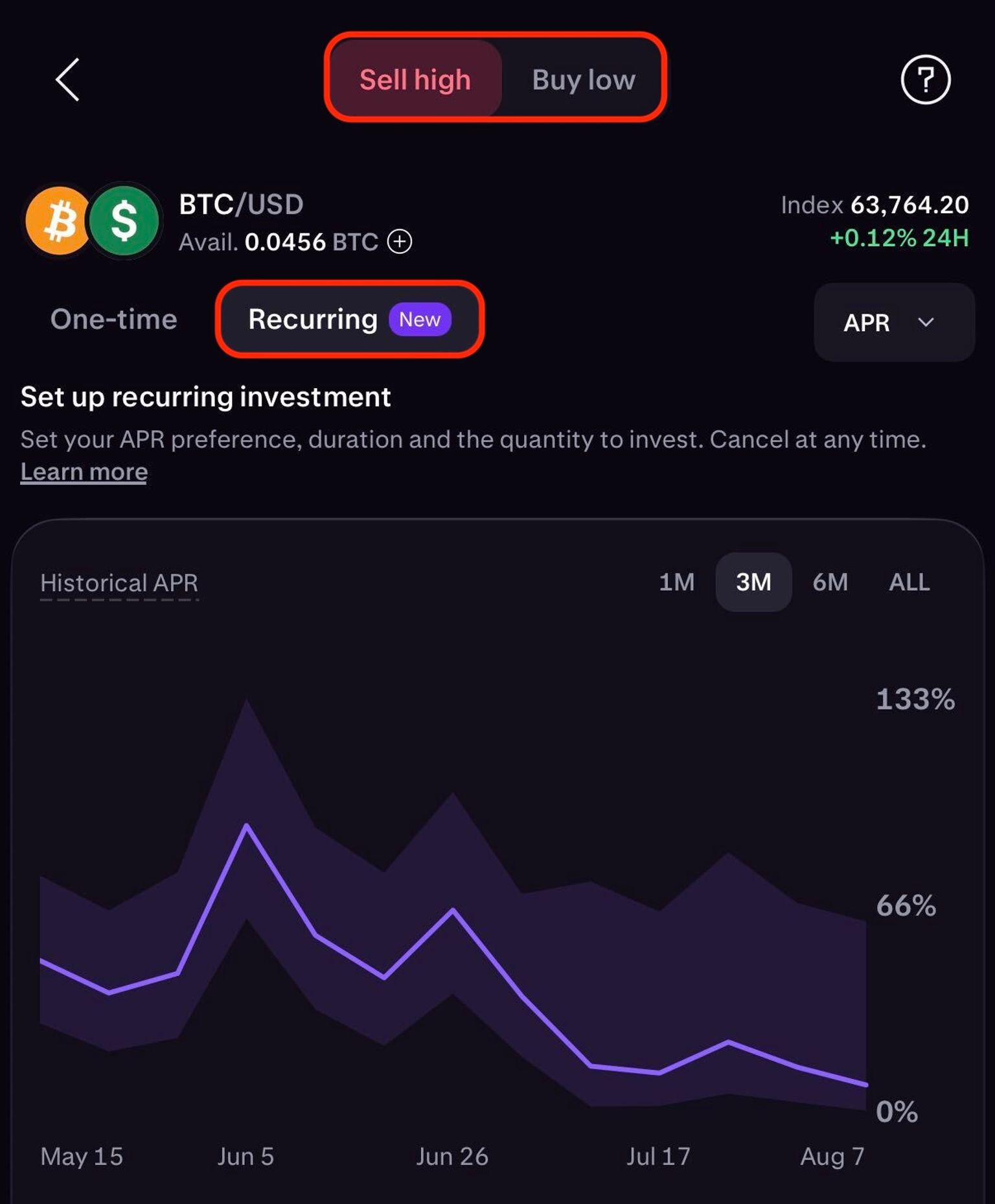Click the Jun 5 peak on the APR line
This screenshot has width=995, height=1204.
[x=247, y=824]
